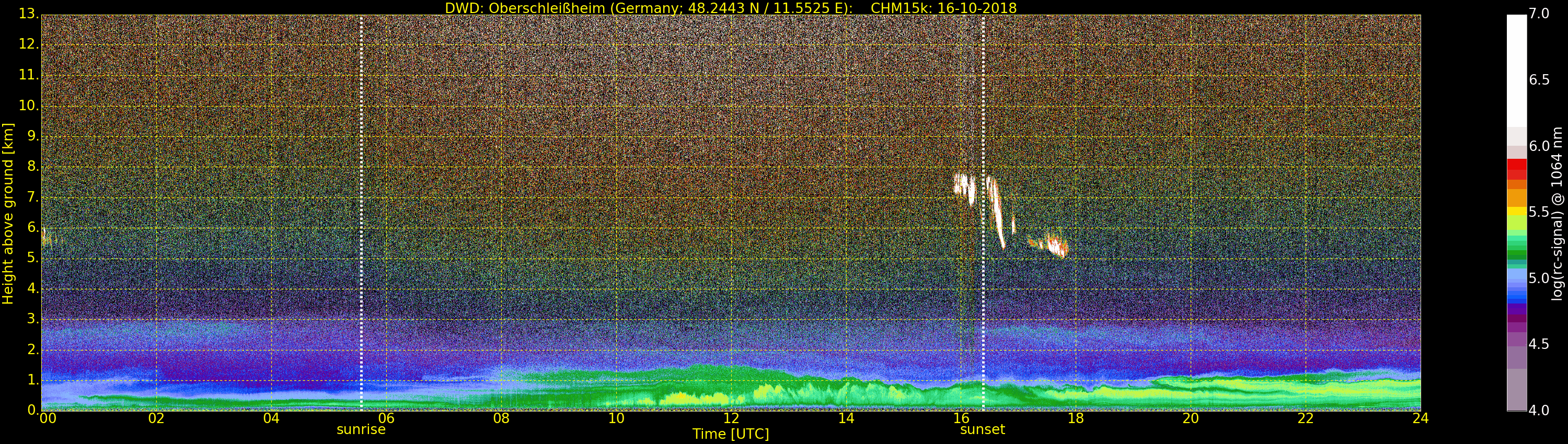Click the height axis tick '6.'

(x=33, y=227)
